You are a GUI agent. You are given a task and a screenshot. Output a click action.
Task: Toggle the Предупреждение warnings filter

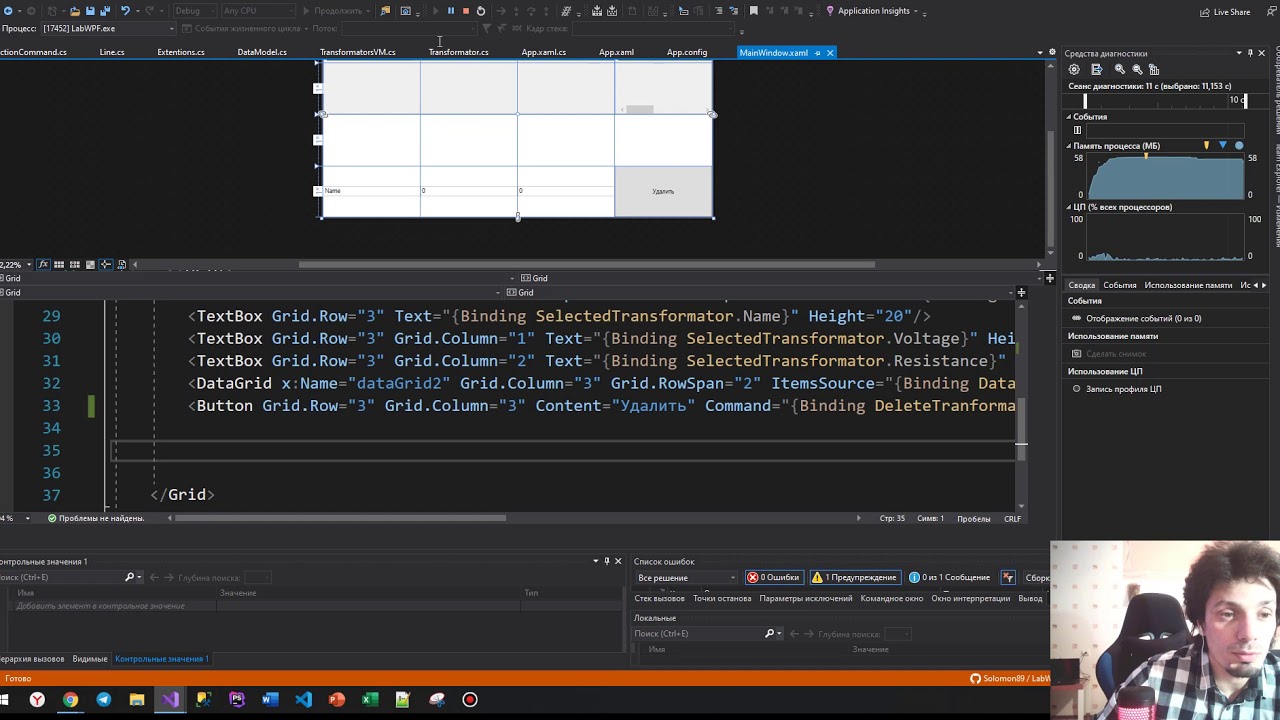[854, 577]
